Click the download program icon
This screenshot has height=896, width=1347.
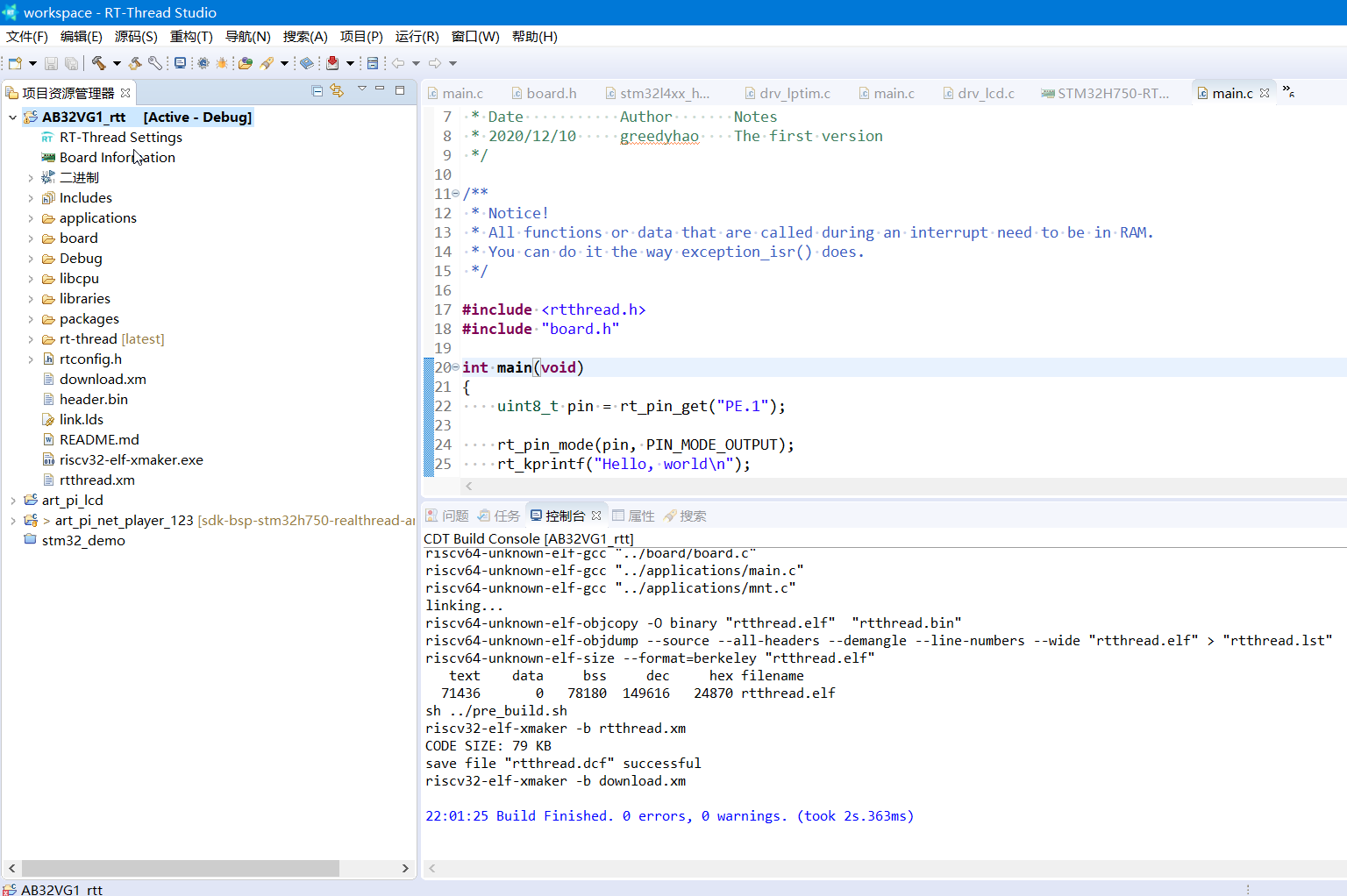[332, 63]
